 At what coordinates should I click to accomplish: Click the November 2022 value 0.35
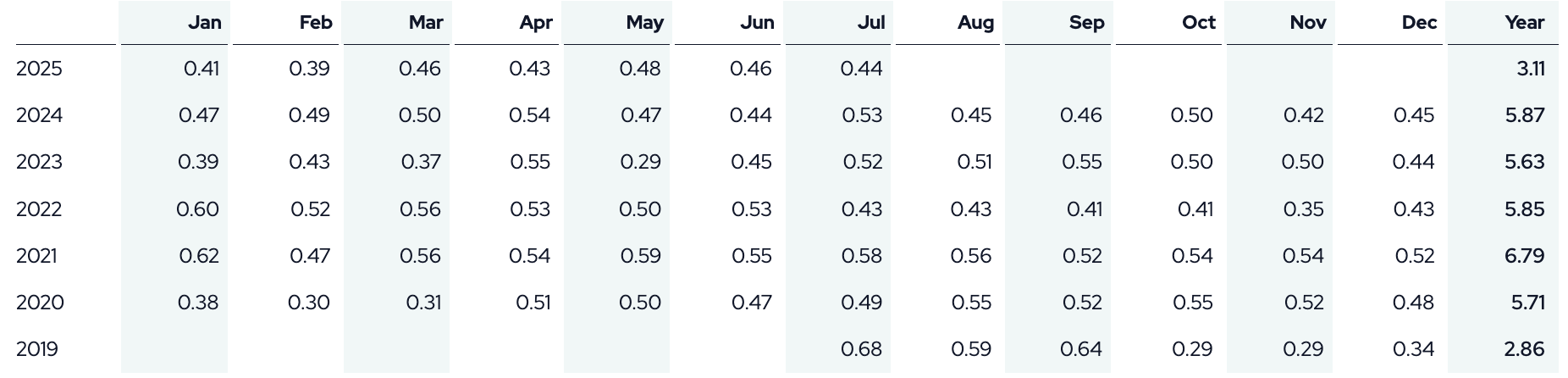click(1303, 209)
